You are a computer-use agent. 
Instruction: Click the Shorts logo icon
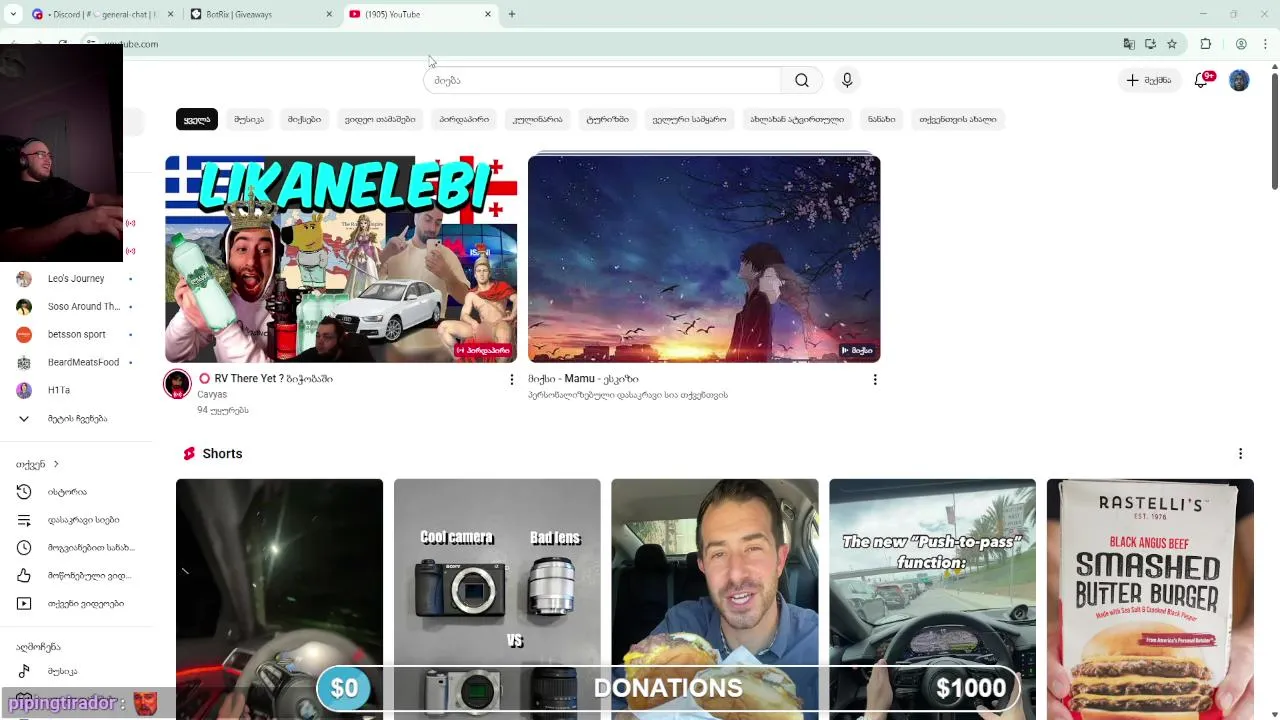(189, 454)
